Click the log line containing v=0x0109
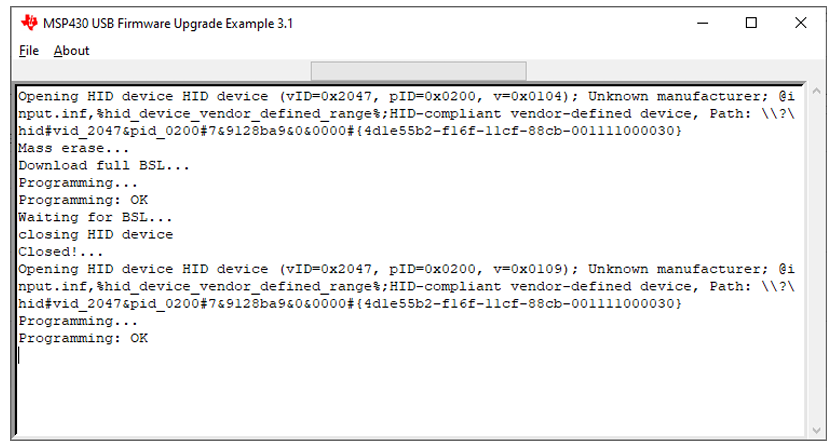Image resolution: width=835 pixels, height=448 pixels. pyautogui.click(x=400, y=270)
